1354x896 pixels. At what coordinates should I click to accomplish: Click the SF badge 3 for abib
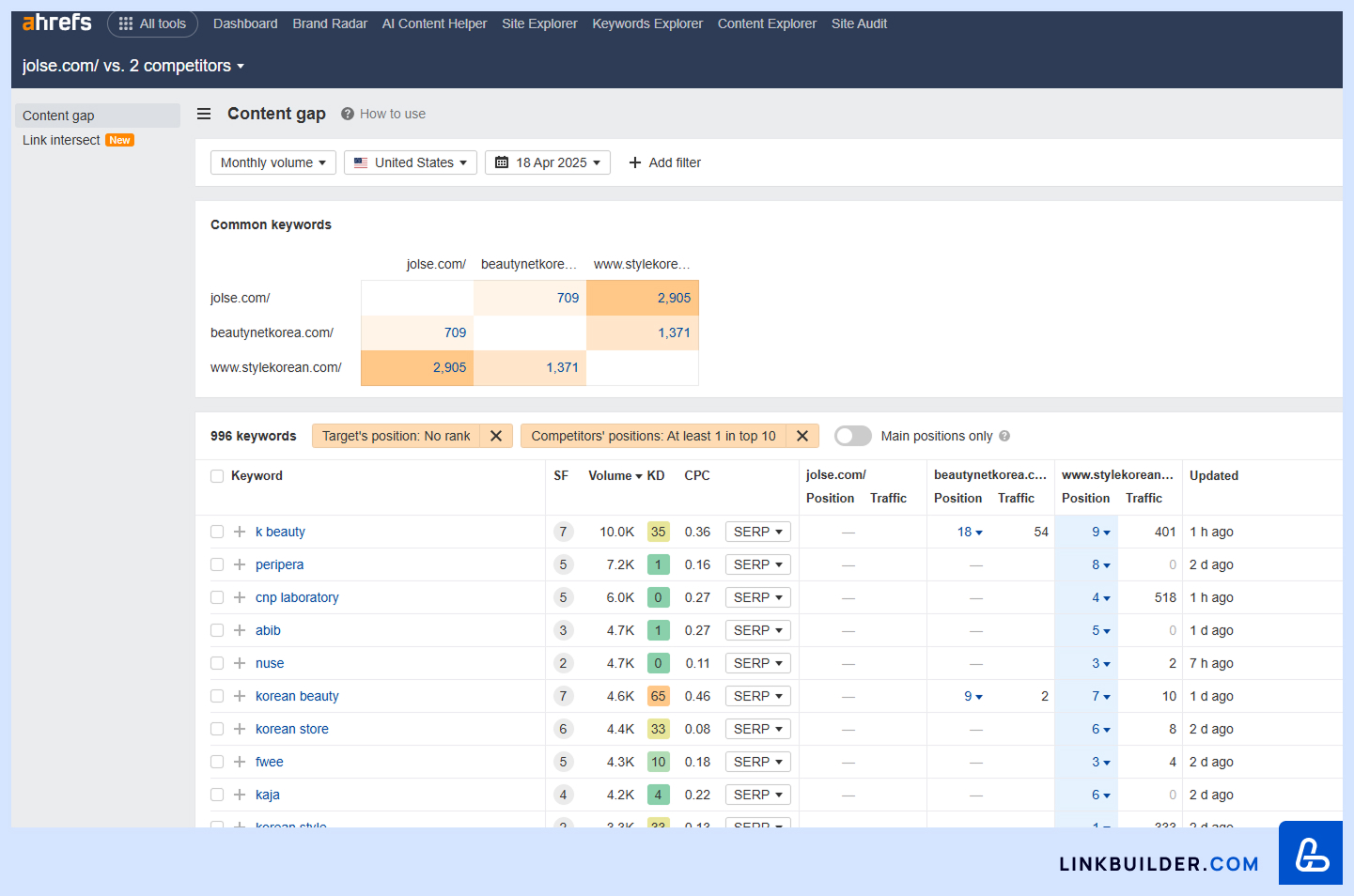coord(563,630)
